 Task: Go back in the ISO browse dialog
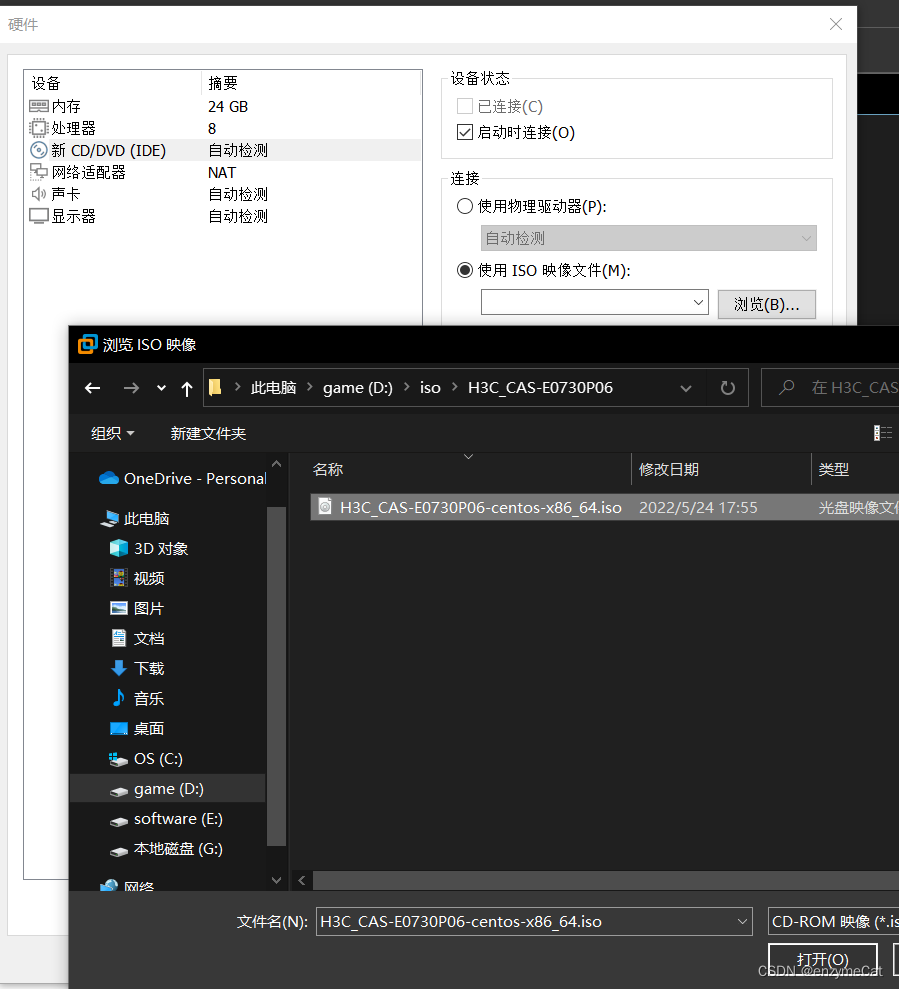(93, 388)
